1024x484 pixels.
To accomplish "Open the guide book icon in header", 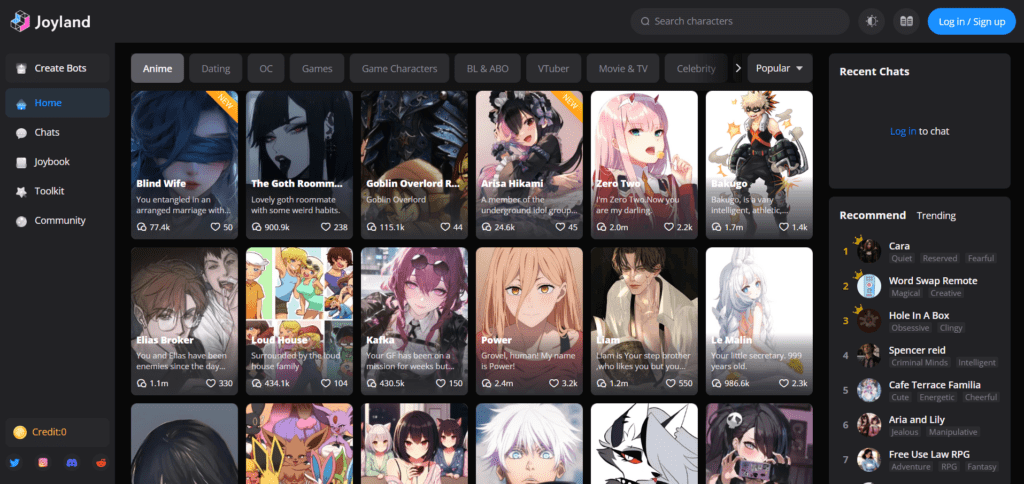I will 906,21.
